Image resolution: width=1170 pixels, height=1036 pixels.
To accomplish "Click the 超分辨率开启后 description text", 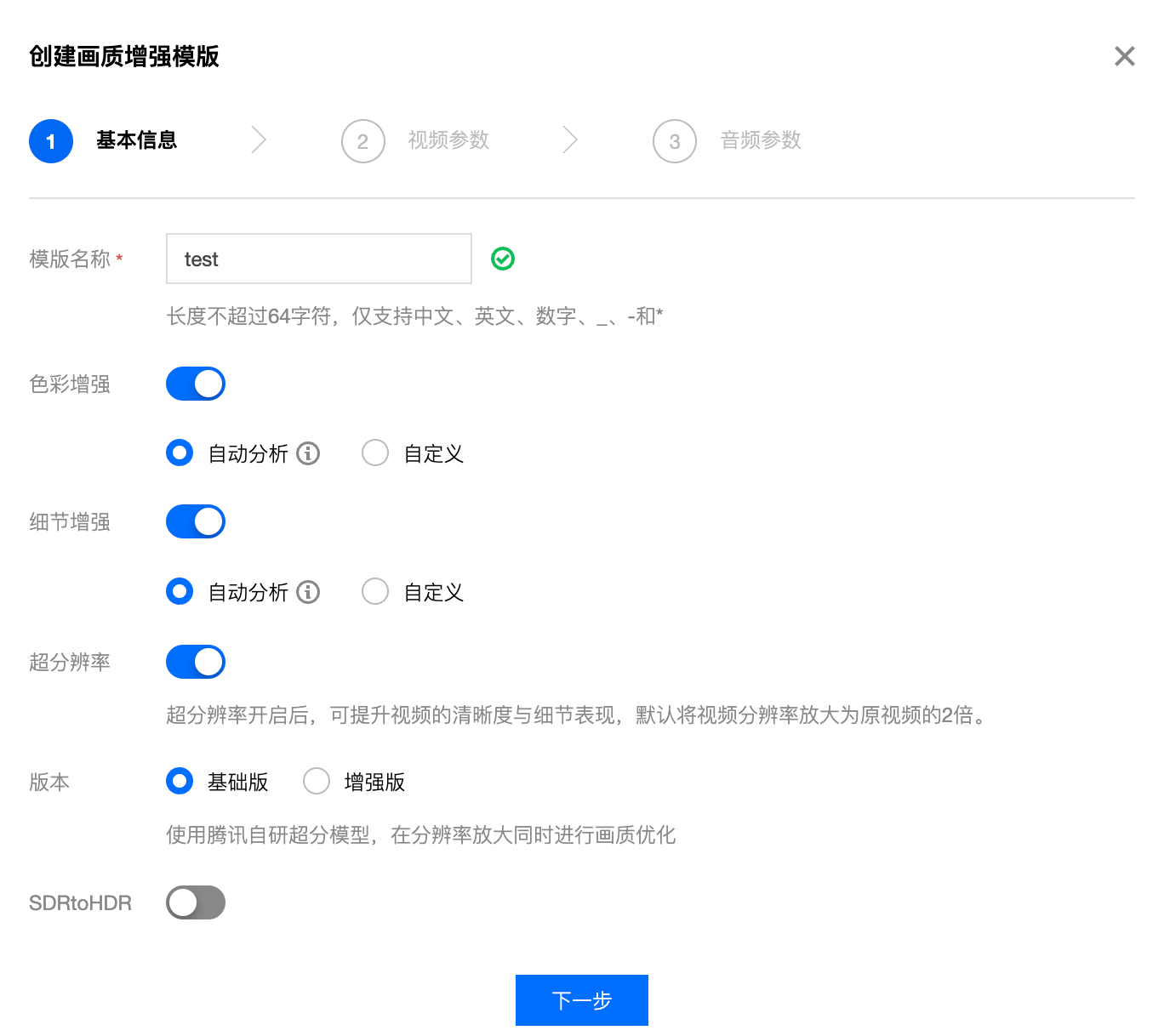I will [x=578, y=714].
